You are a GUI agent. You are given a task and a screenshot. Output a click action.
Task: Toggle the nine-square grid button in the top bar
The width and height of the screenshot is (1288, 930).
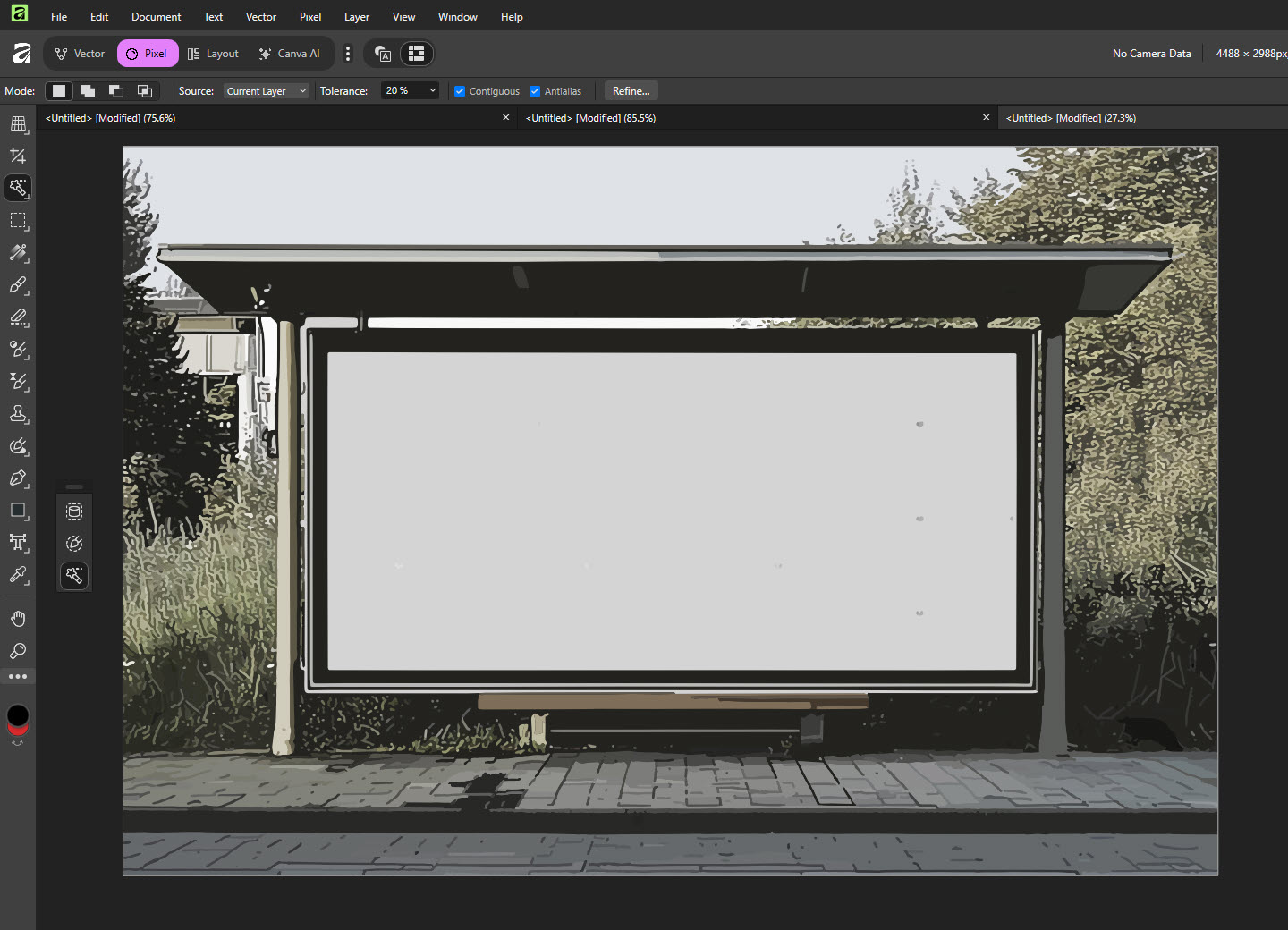[x=416, y=54]
